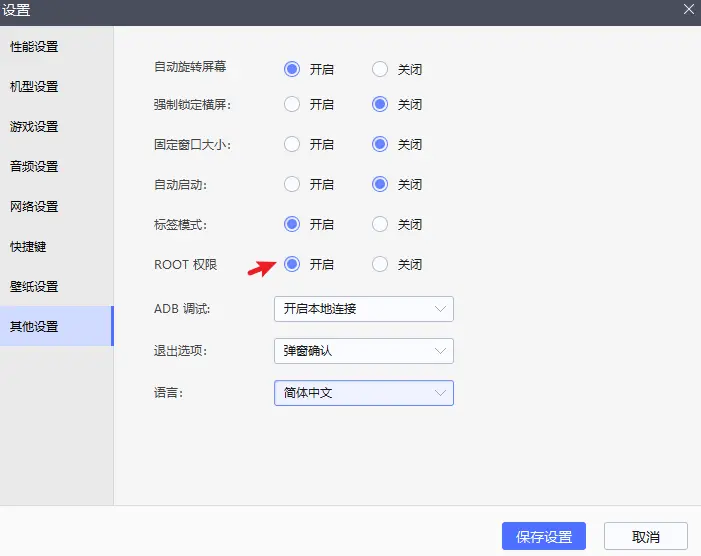Expand the ADB 调试 dropdown
This screenshot has height=556, width=701.
tap(364, 309)
